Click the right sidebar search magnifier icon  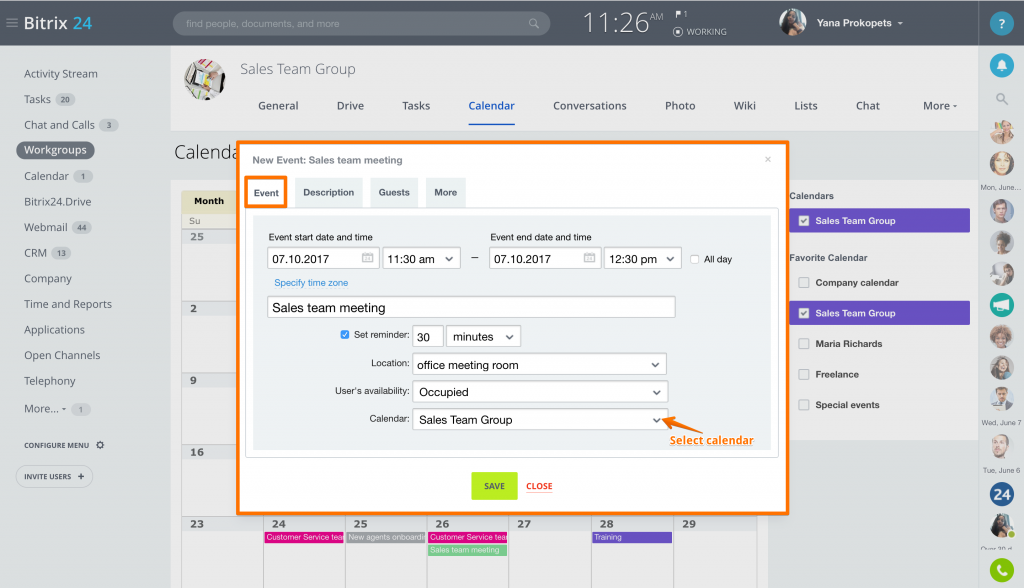[1001, 99]
